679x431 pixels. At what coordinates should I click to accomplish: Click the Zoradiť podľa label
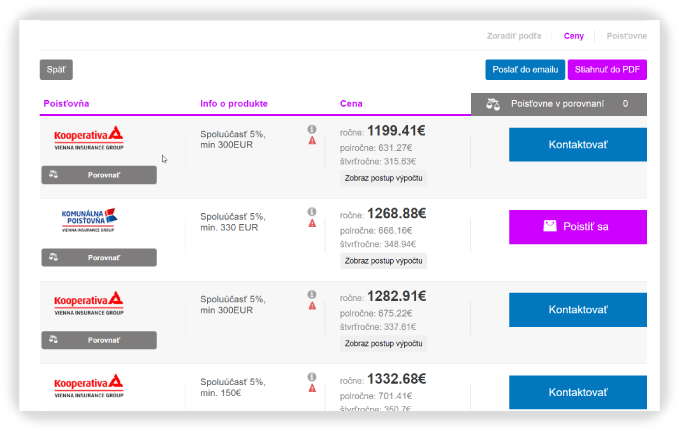514,36
